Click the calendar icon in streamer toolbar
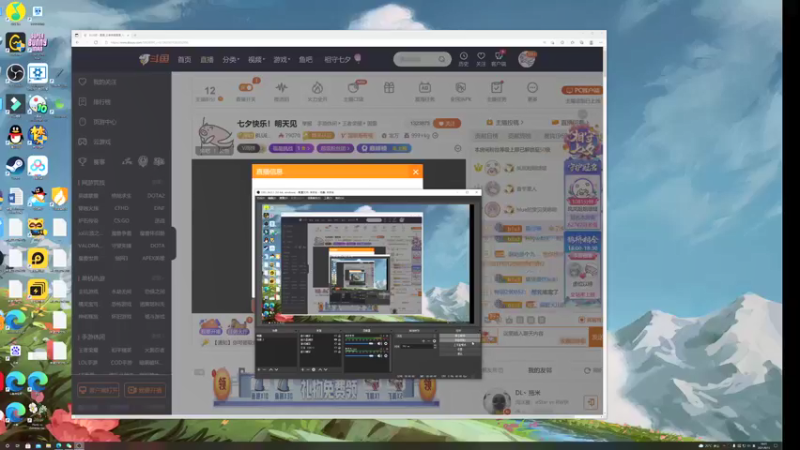This screenshot has width=800, height=450. tap(425, 88)
